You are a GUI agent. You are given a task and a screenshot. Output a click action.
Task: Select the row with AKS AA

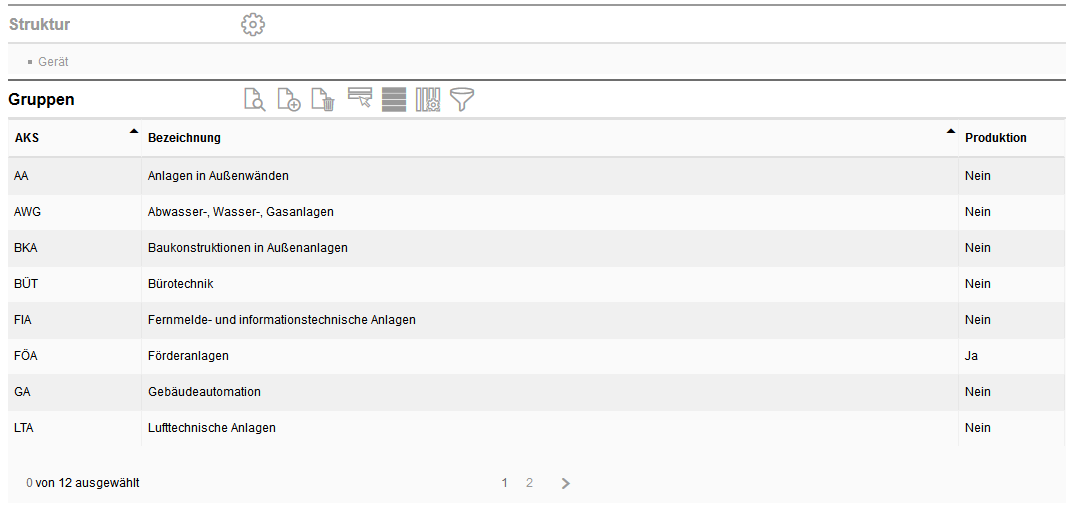[21, 176]
